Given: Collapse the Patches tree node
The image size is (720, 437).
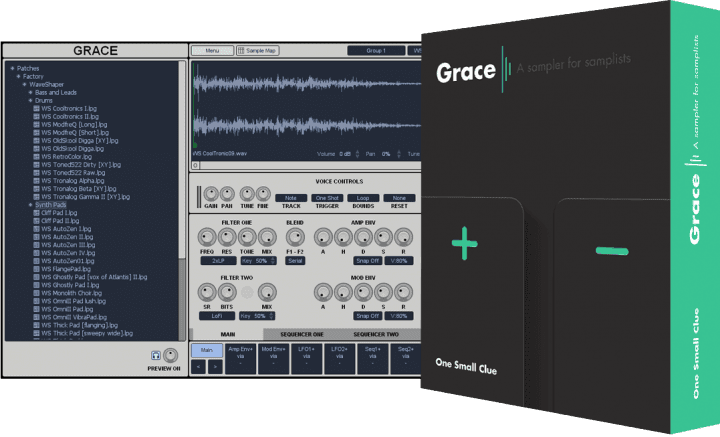Looking at the screenshot, I should 12,68.
